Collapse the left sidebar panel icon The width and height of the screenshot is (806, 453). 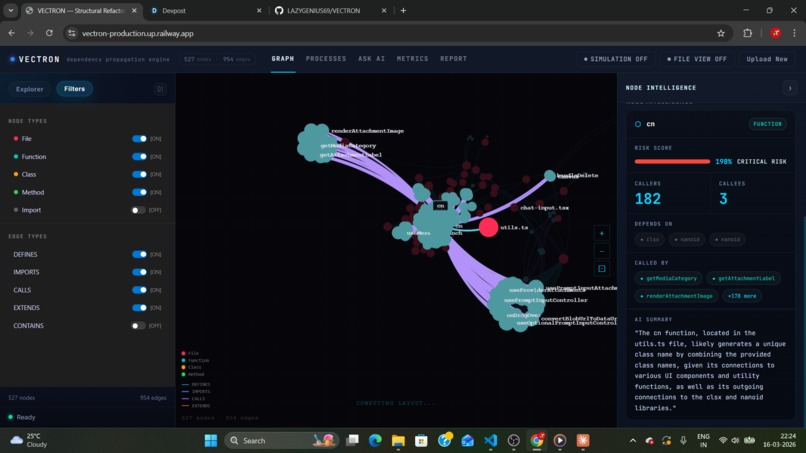160,89
